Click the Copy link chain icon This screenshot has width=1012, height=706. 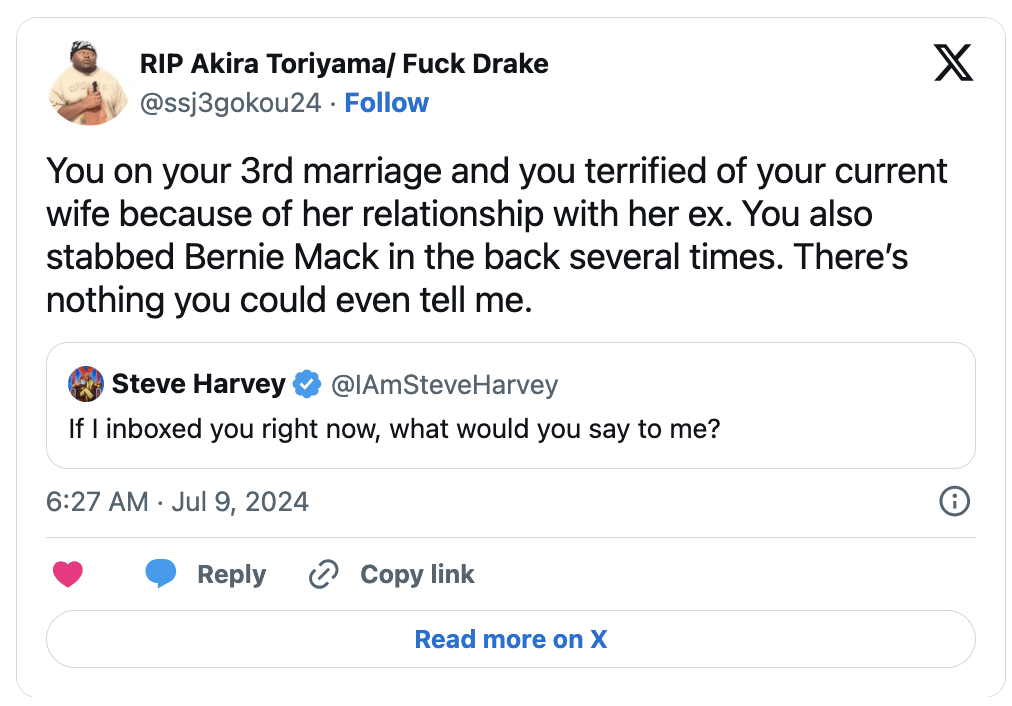coord(322,574)
